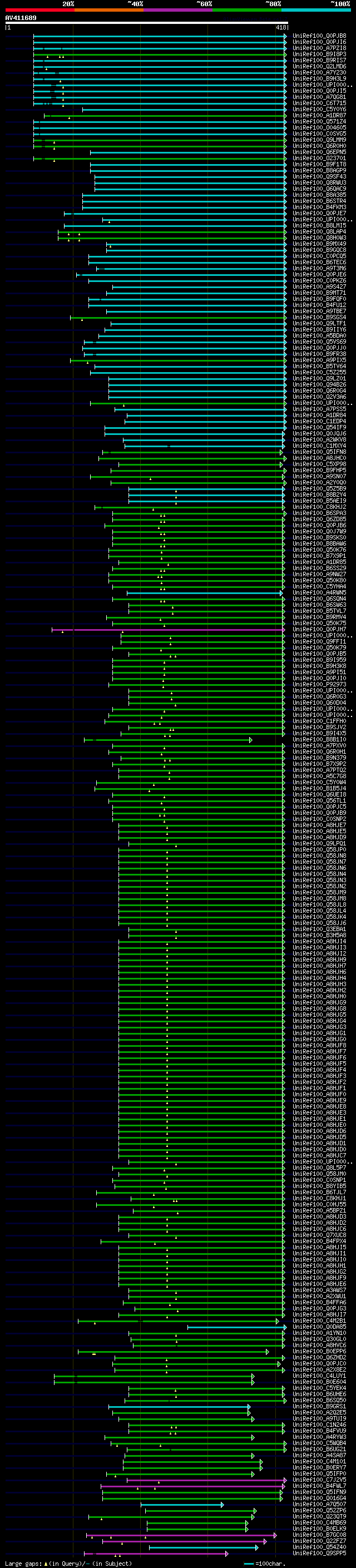
Task: Select the UniRef100_A1YN10 hit label
Action: (319, 1332)
